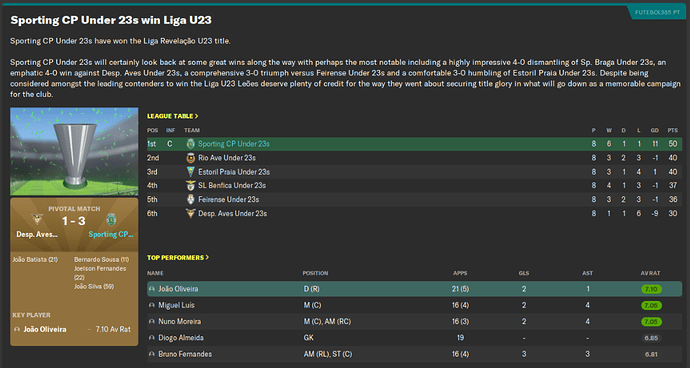Open Bruno Fernandes player profile
Viewport: 690px width, 368px height.
[185, 354]
